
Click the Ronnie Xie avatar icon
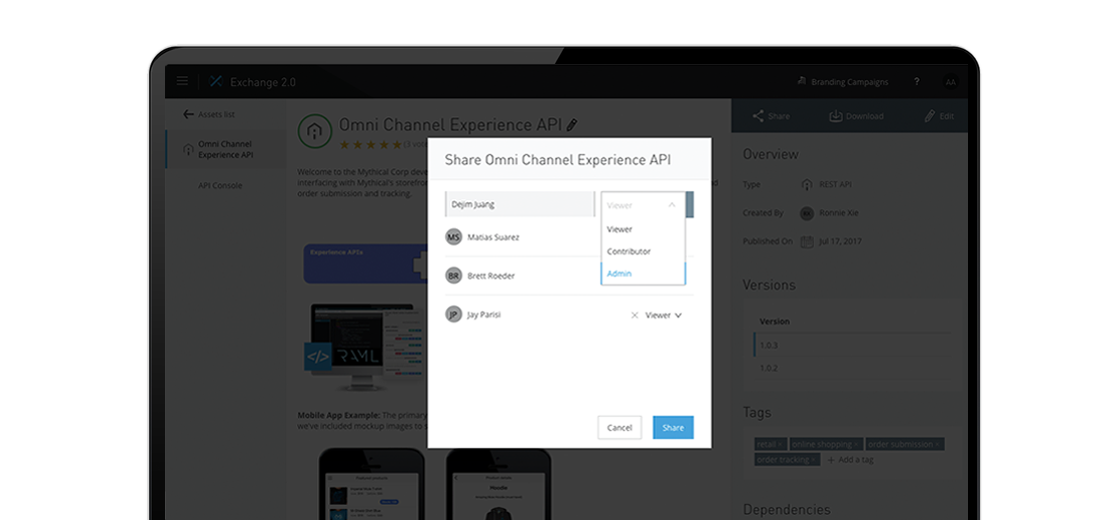(806, 213)
